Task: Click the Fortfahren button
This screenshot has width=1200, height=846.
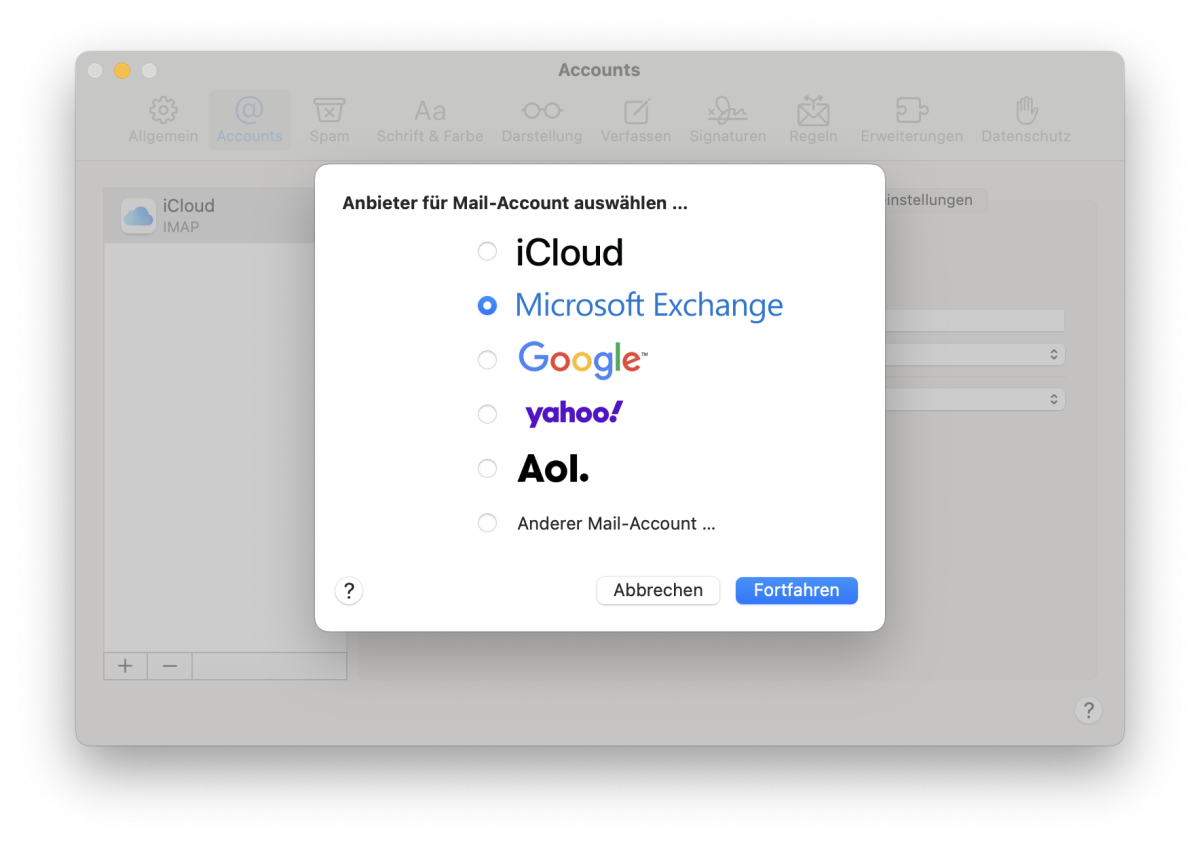Action: pos(796,590)
